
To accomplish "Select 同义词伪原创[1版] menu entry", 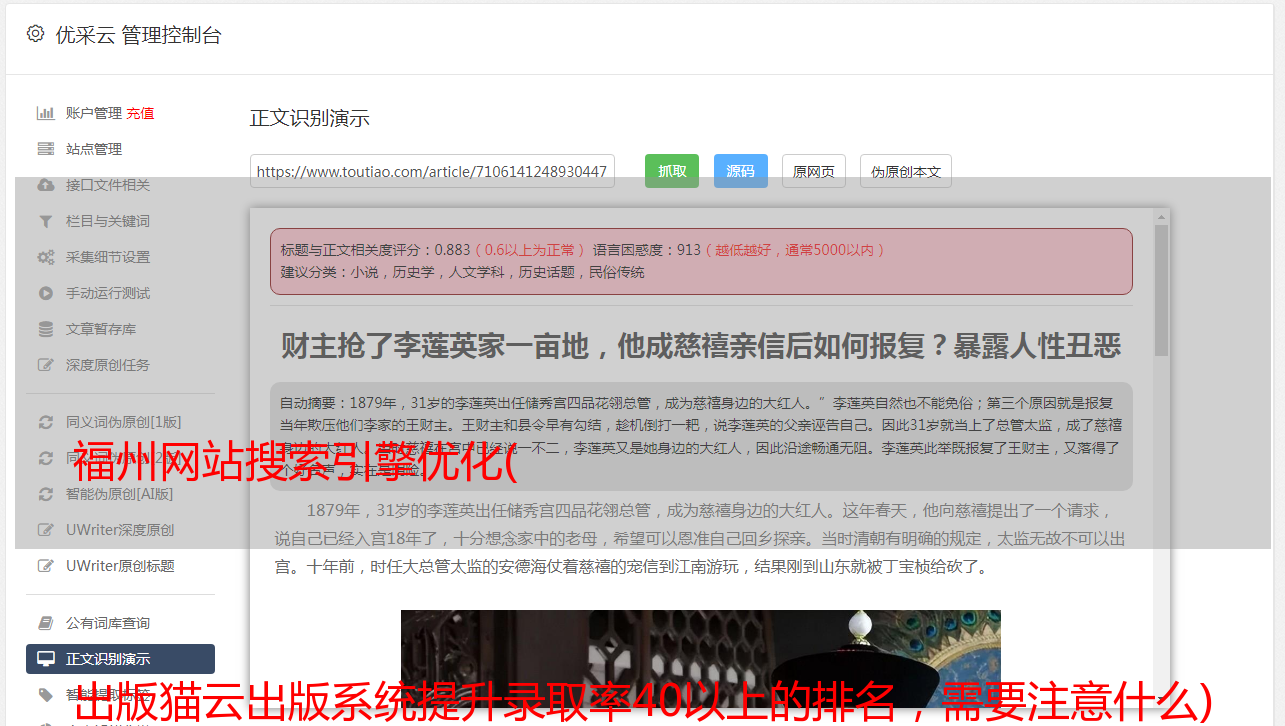I will point(124,422).
